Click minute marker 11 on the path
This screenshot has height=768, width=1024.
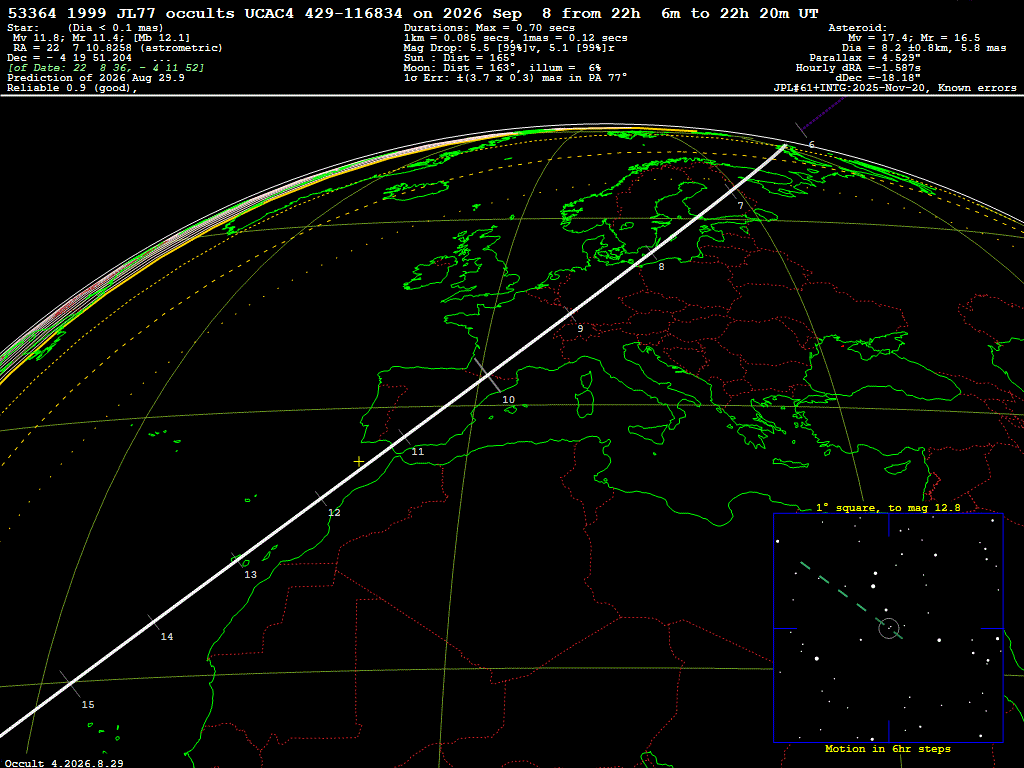coord(418,452)
